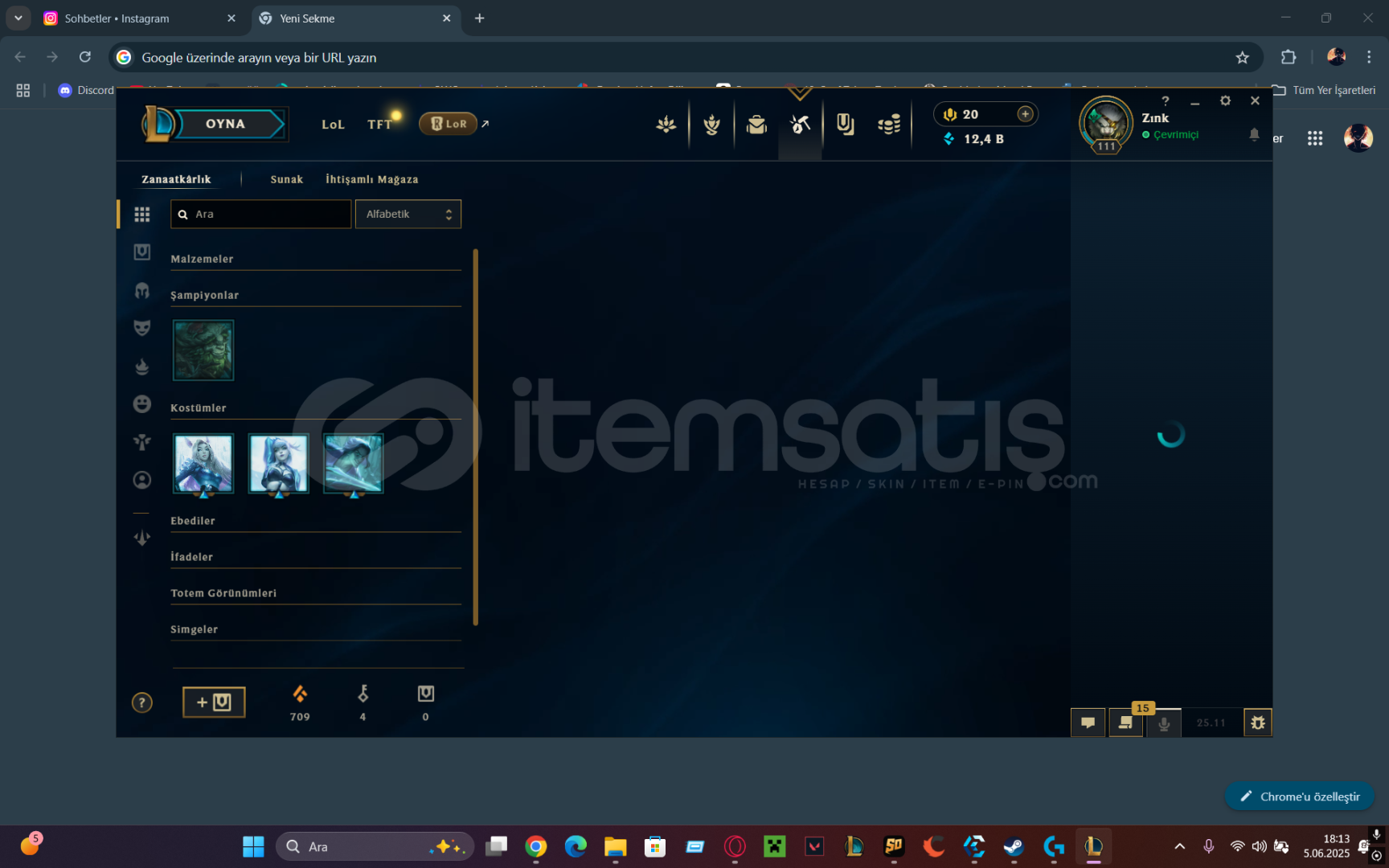
Task: Switch to the Sunak tab
Action: pyautogui.click(x=287, y=179)
